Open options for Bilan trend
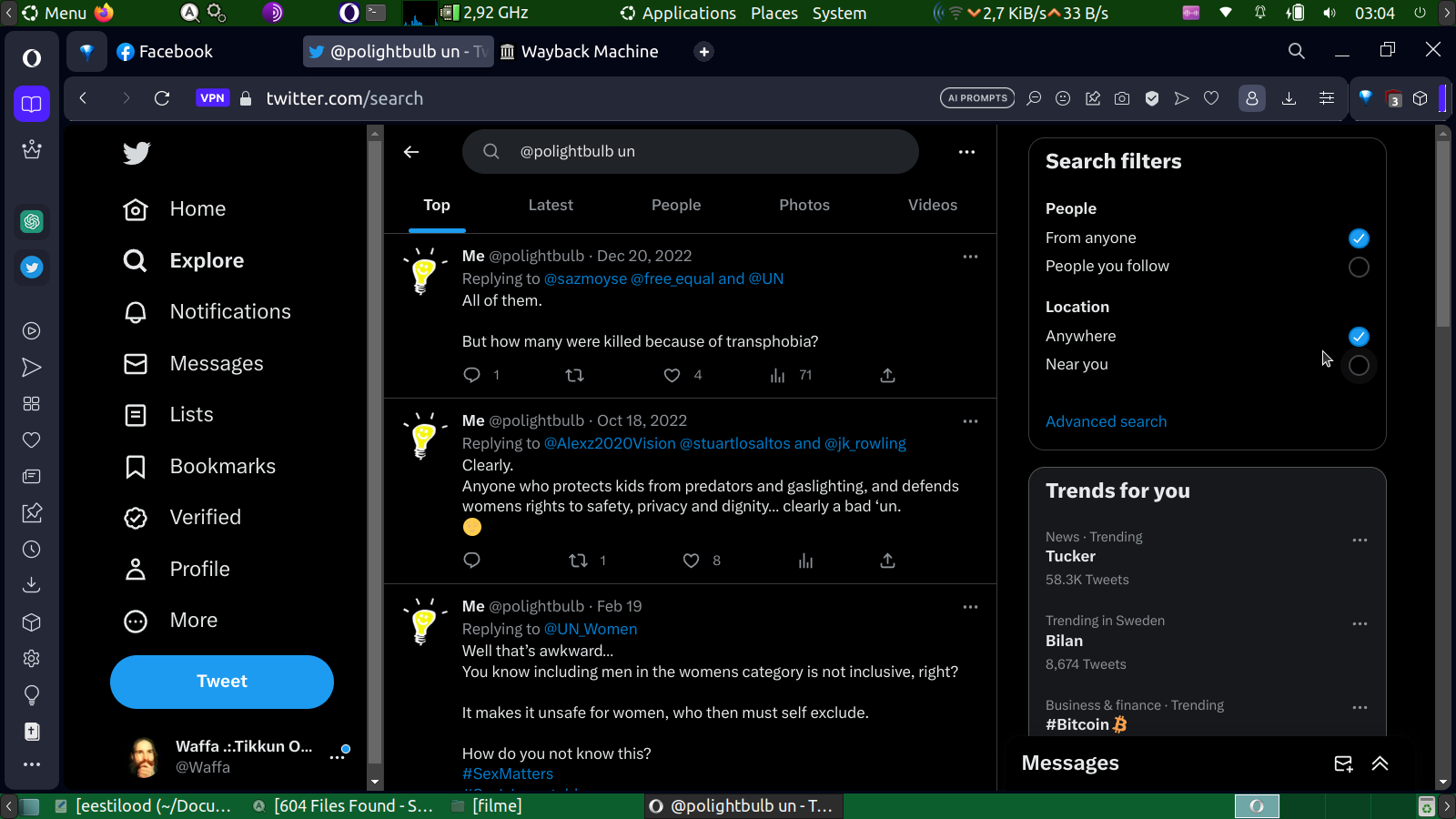Image resolution: width=1456 pixels, height=819 pixels. tap(1360, 623)
